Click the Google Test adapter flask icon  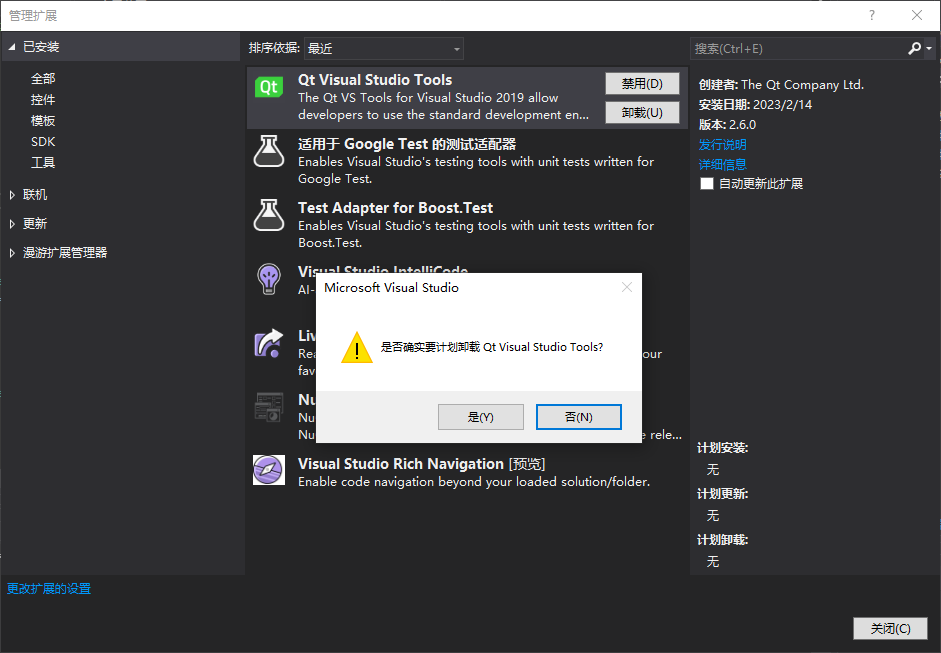point(269,151)
